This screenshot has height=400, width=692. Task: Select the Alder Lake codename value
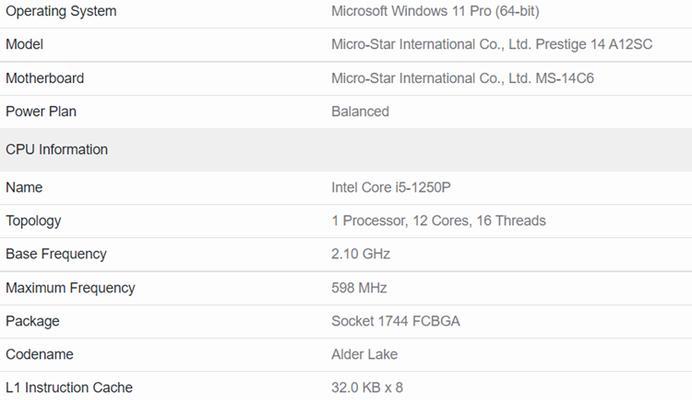364,354
